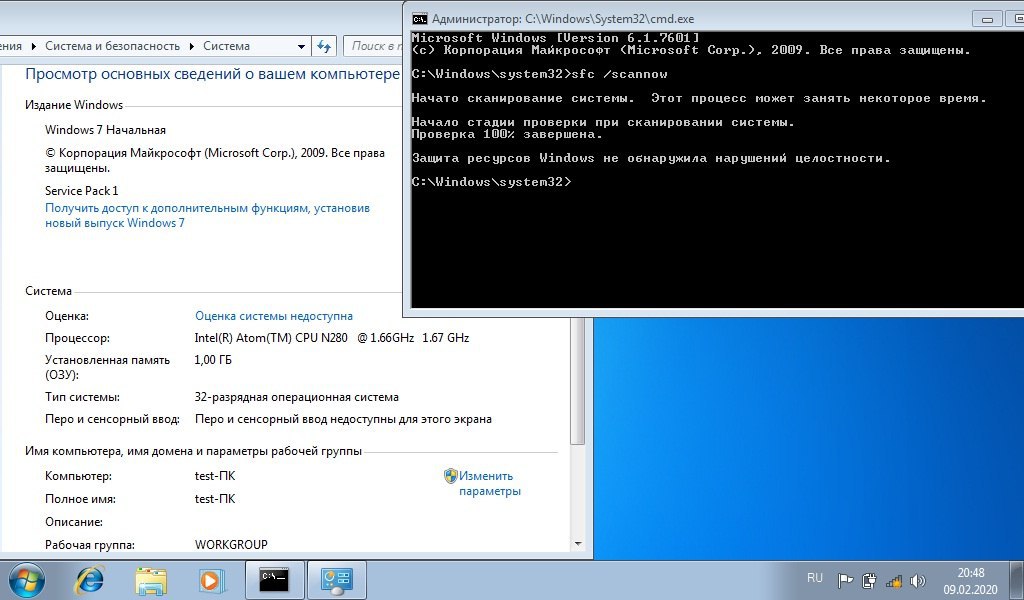Screen dimensions: 1024x600
Task: Click full name 'test-ПК' next to 'Полное имя:'
Action: click(215, 499)
